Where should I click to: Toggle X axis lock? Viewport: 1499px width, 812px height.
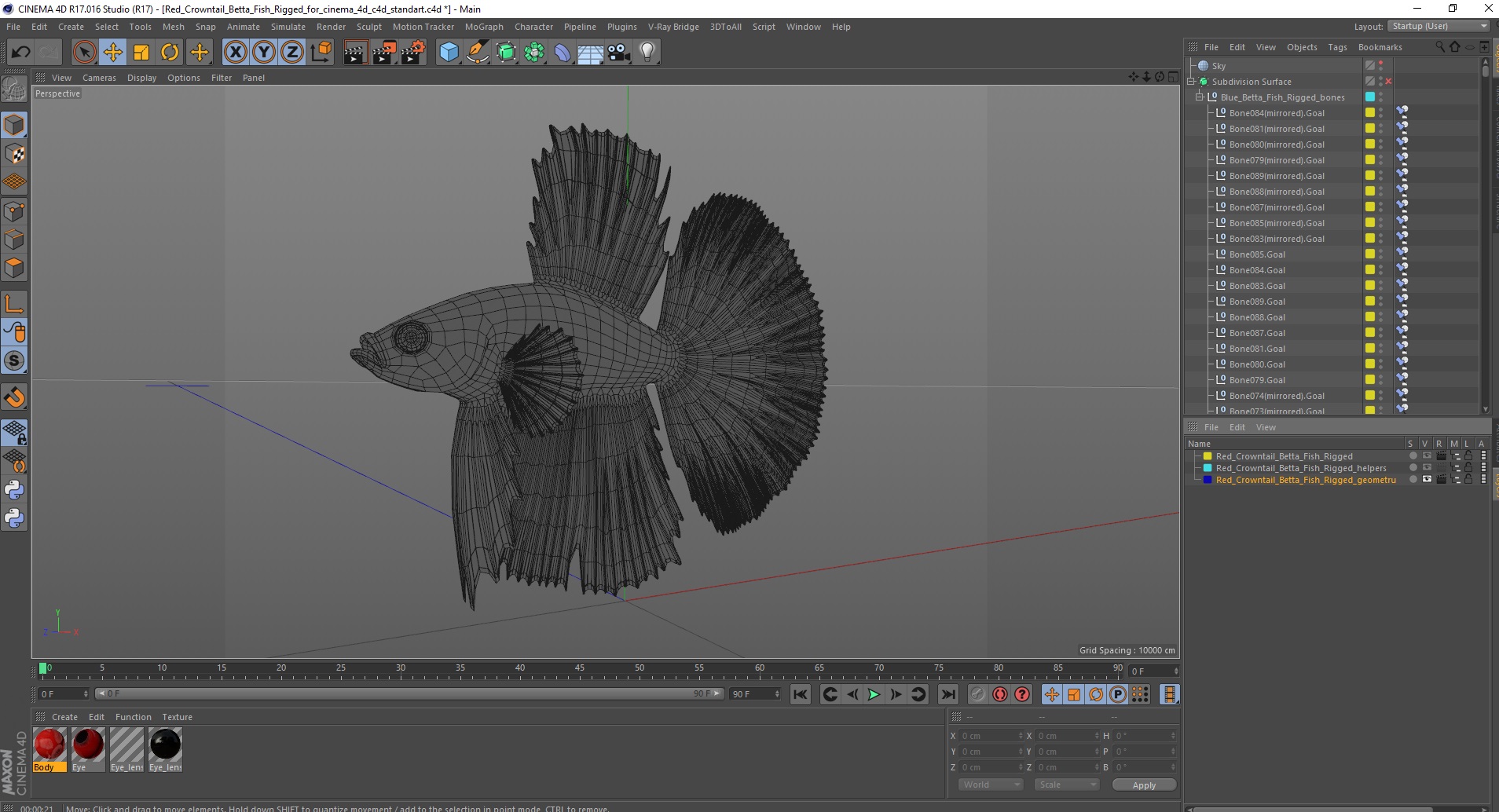coord(235,53)
